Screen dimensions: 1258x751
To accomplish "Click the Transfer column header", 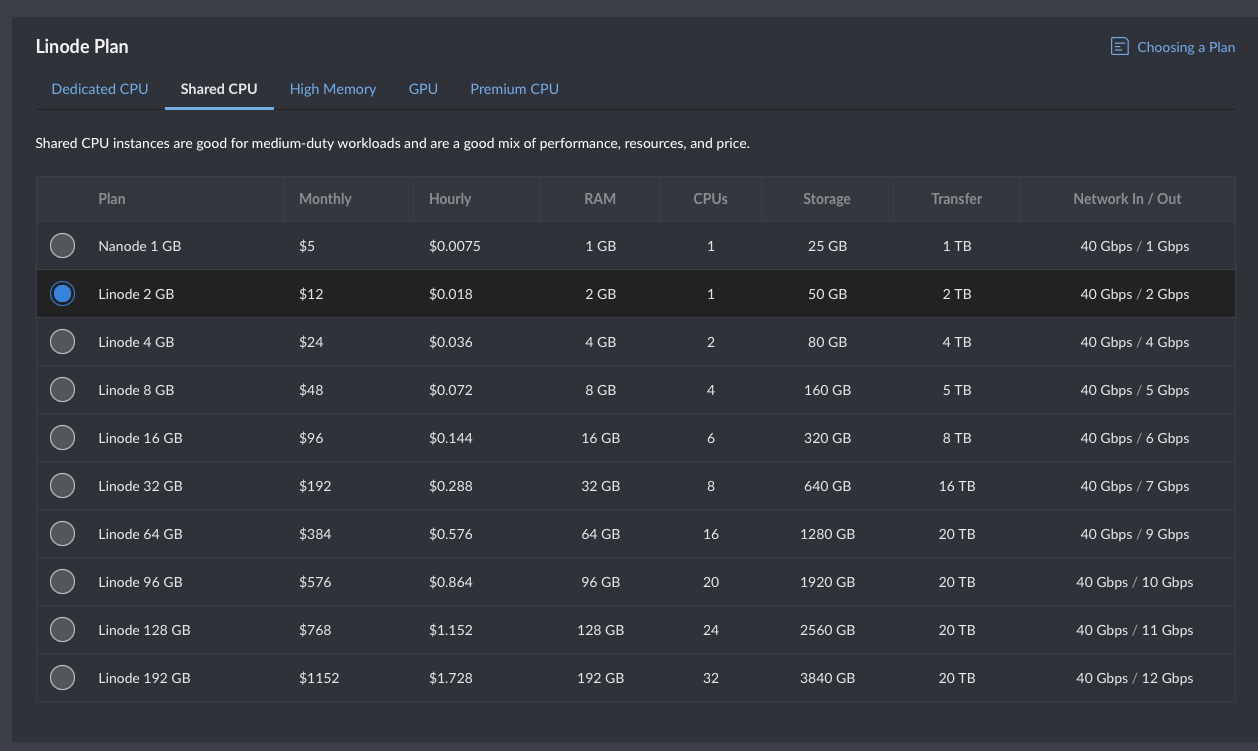I will tap(957, 199).
